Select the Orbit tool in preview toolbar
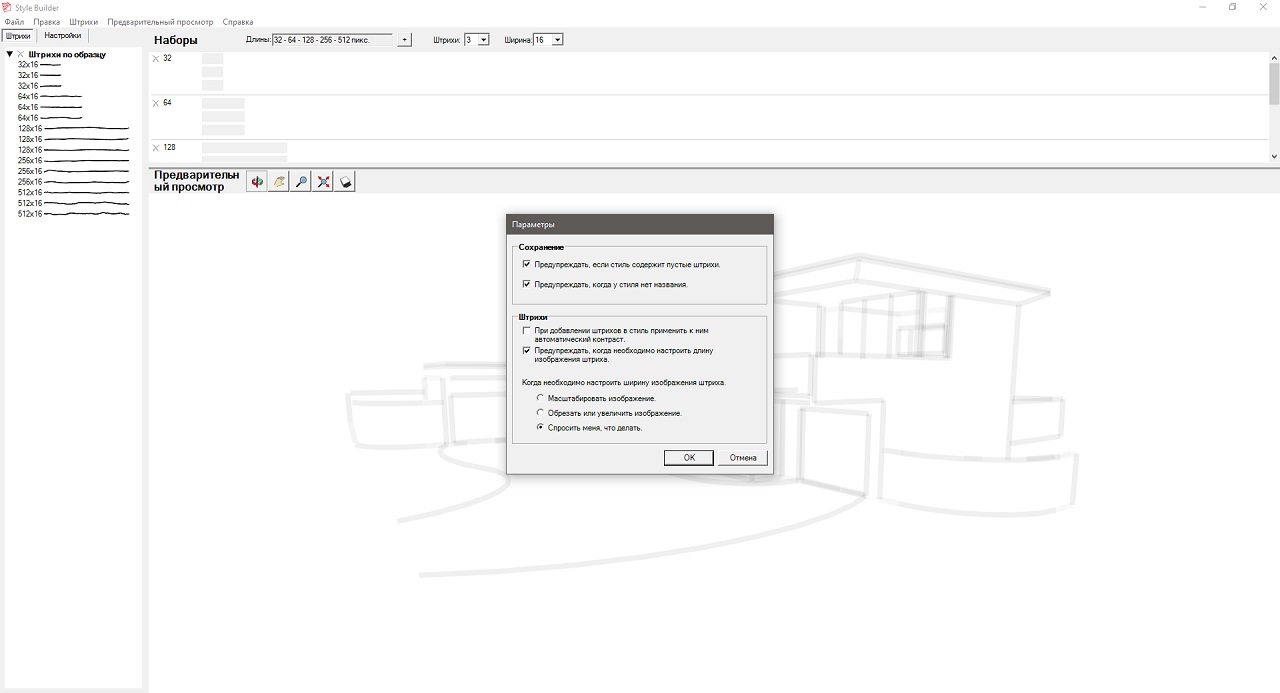The width and height of the screenshot is (1280, 693). 257,182
